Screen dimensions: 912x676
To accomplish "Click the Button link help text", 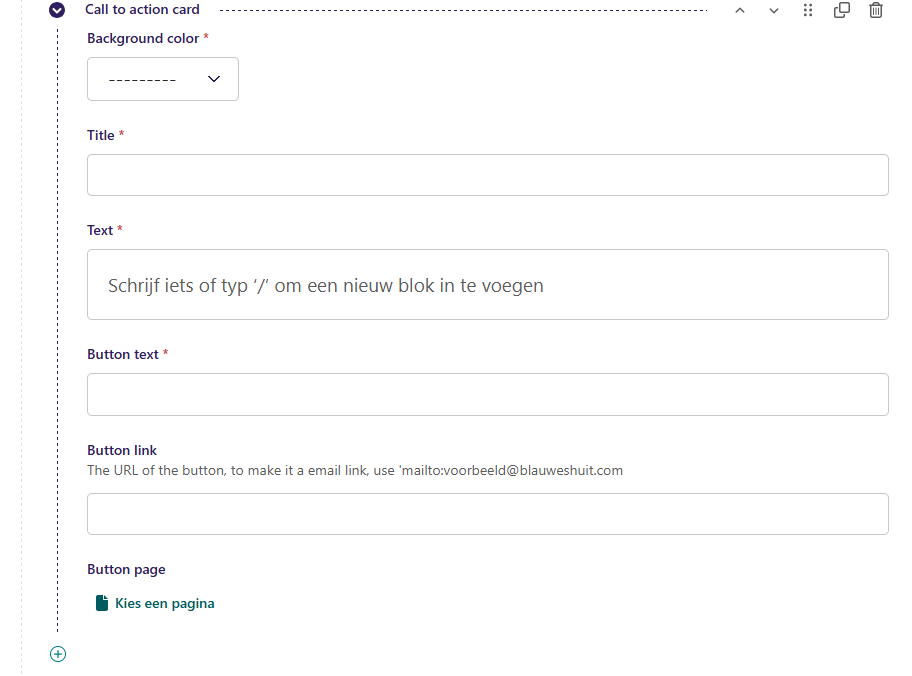I will [x=355, y=470].
